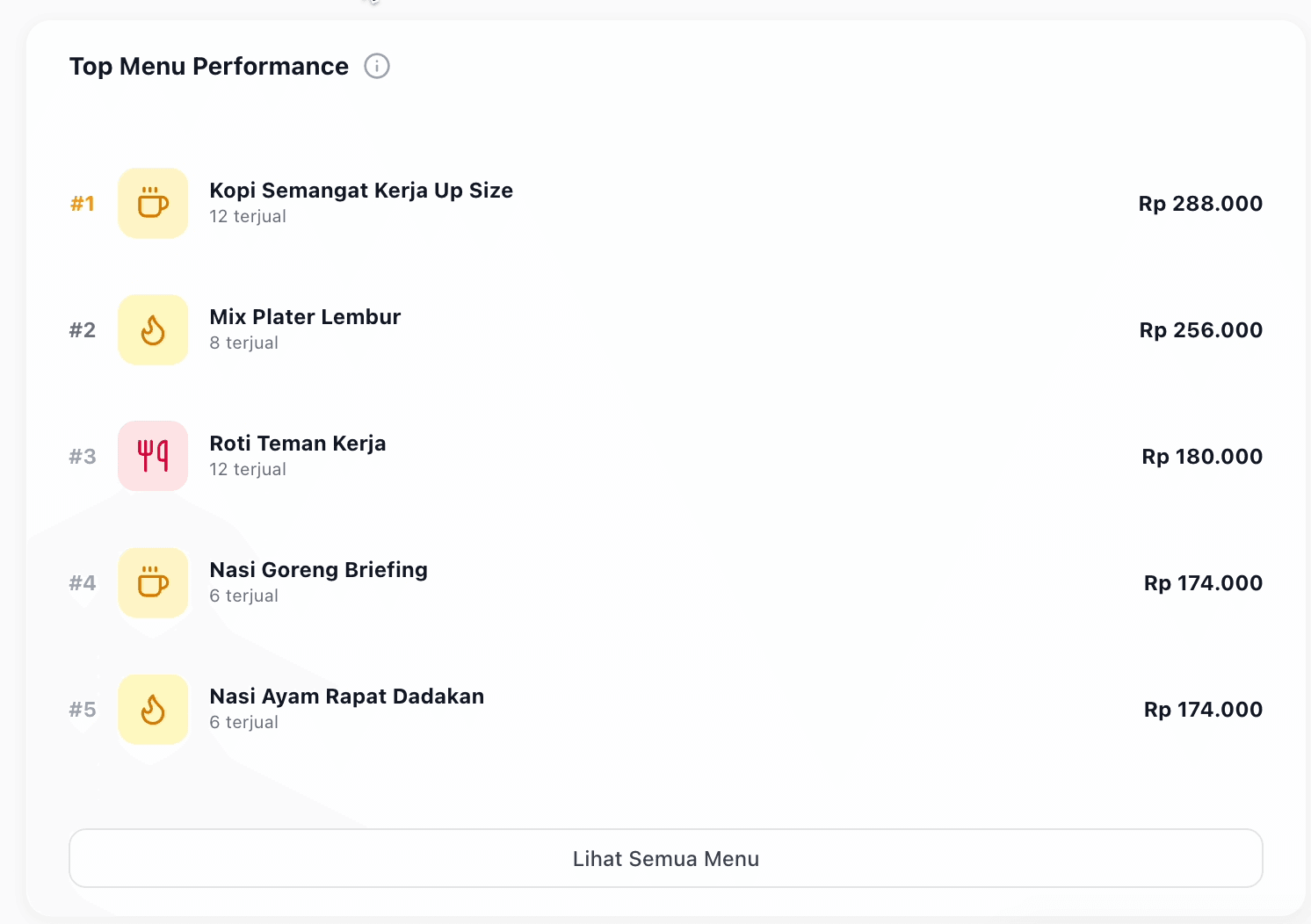Click the Rp 256.000 revenue amount
1311x924 pixels.
[1200, 330]
